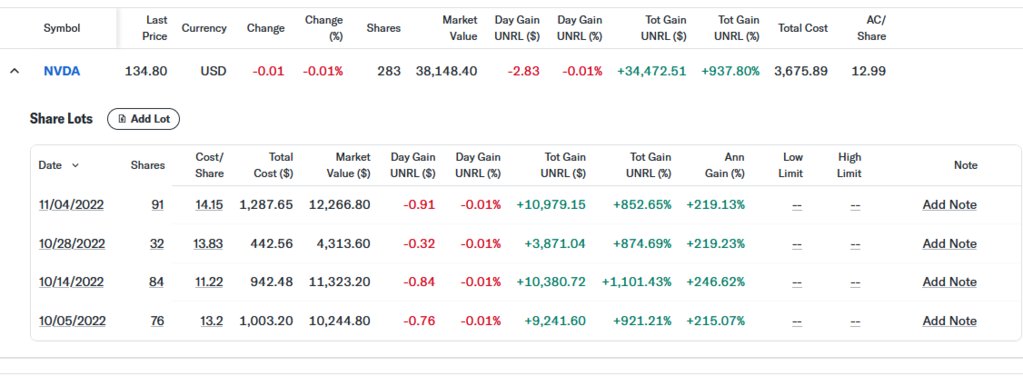Select the Share Lots heading

coord(61,119)
